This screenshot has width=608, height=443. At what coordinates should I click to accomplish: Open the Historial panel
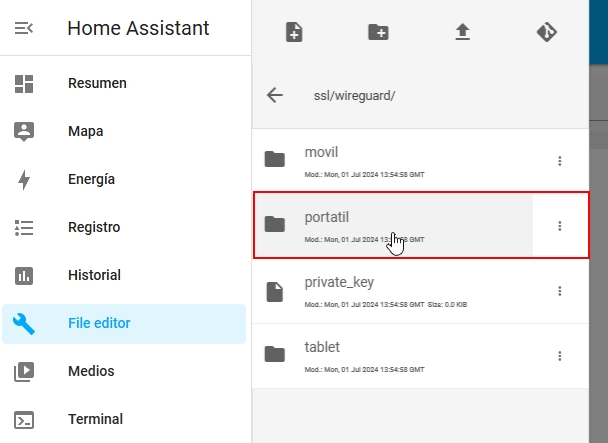point(94,275)
